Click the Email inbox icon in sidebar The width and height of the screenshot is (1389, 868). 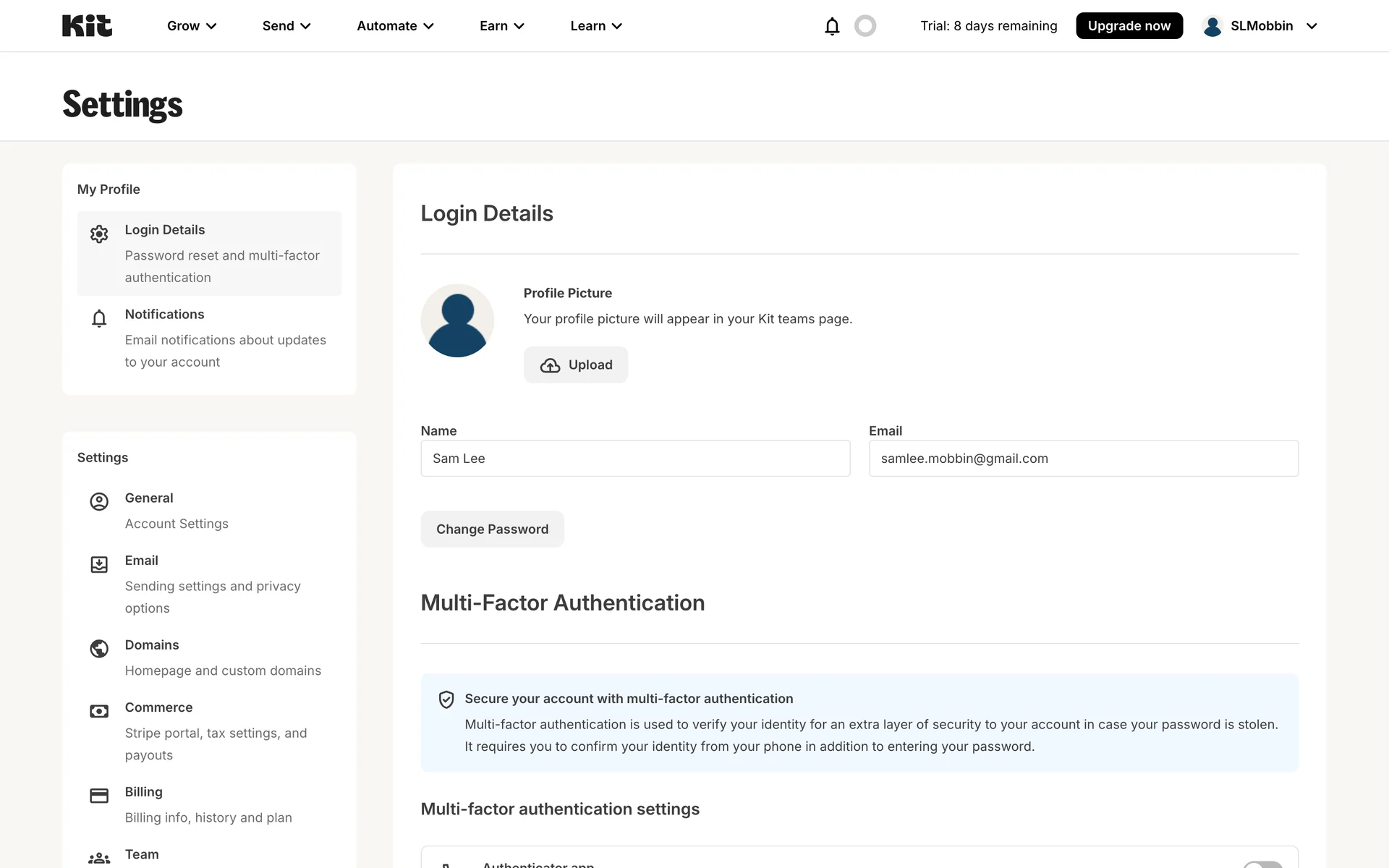99,564
